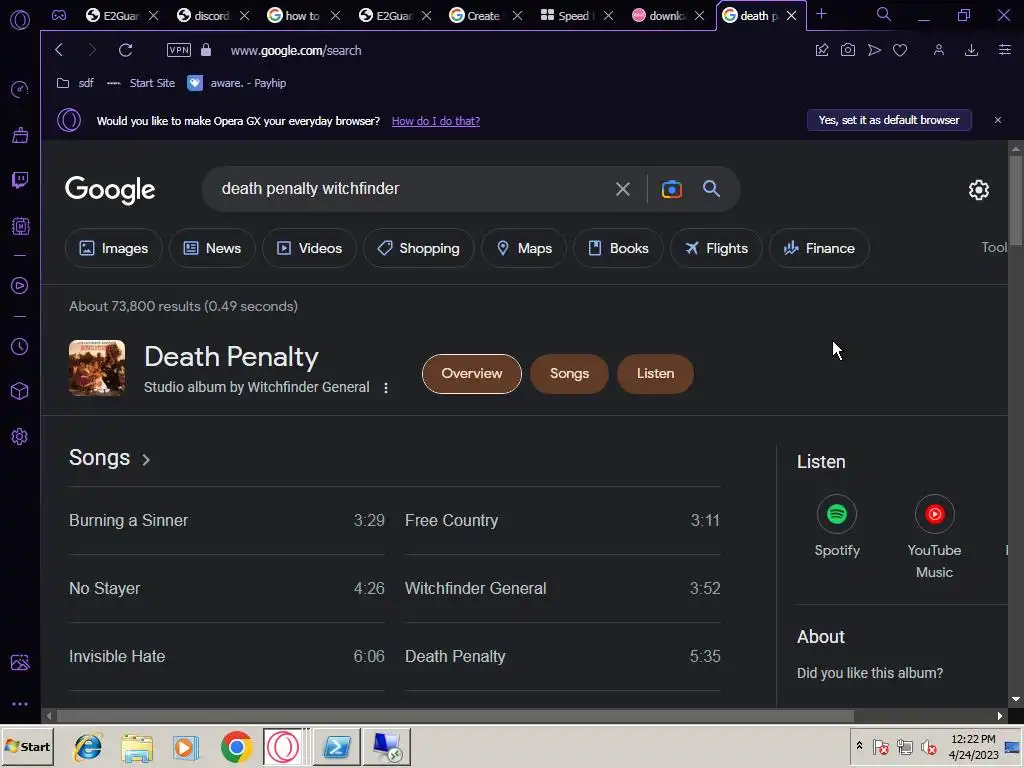
Task: Open song Invisible Hate
Action: coord(227,656)
